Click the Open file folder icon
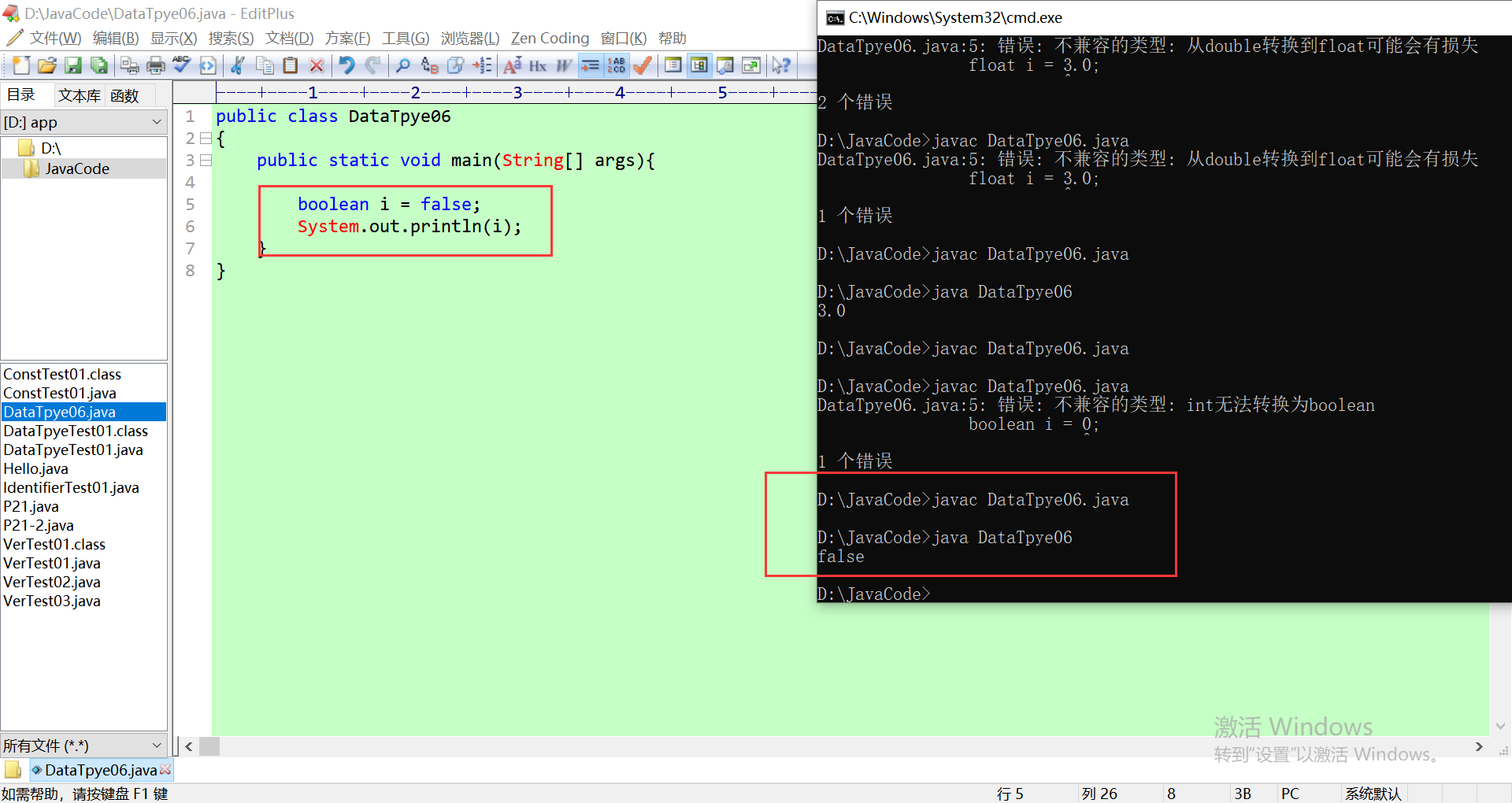 47,65
